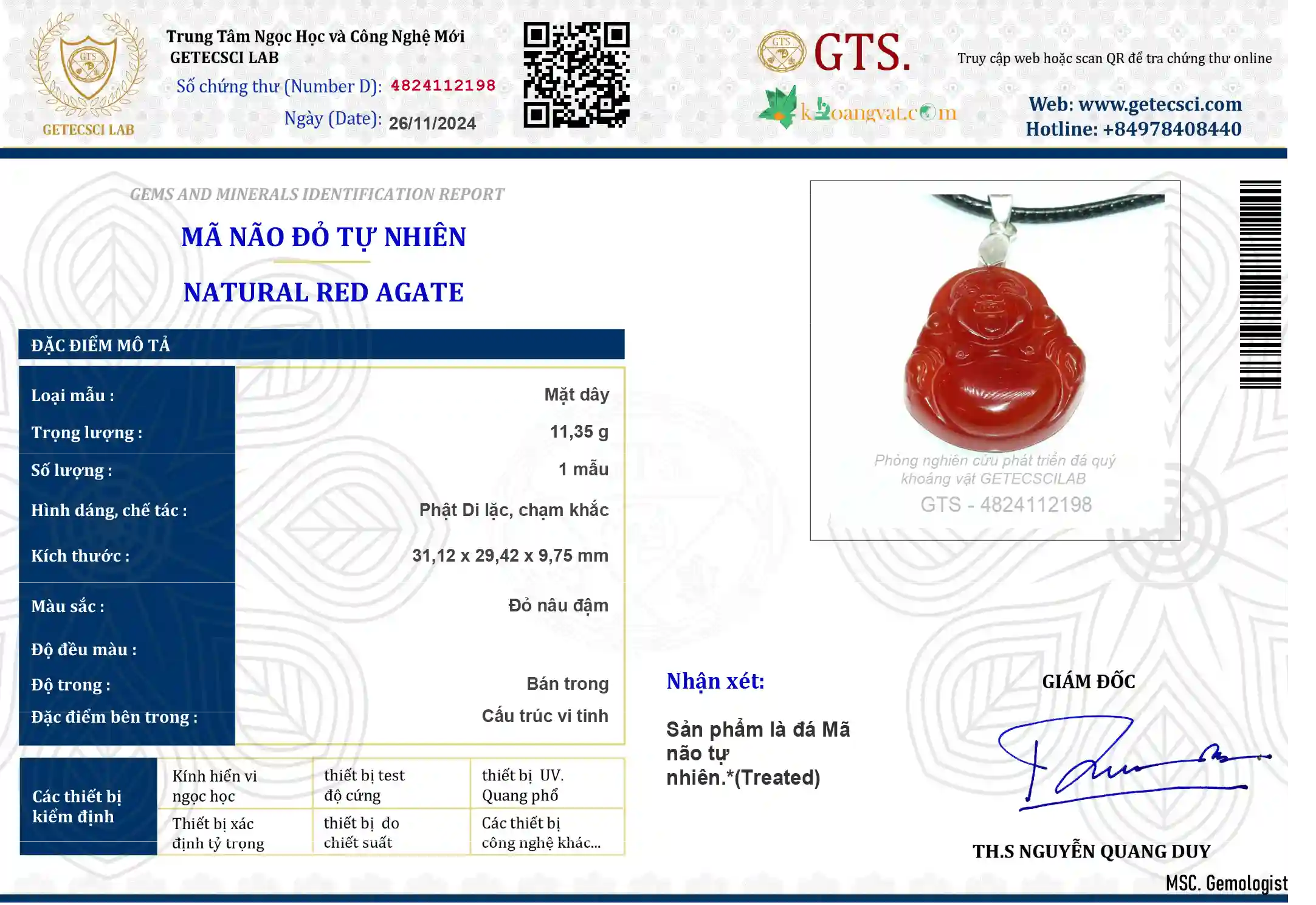Click the thiết bị UV. Quang phổ cell
This screenshot has height=905, width=1316.
tap(548, 785)
